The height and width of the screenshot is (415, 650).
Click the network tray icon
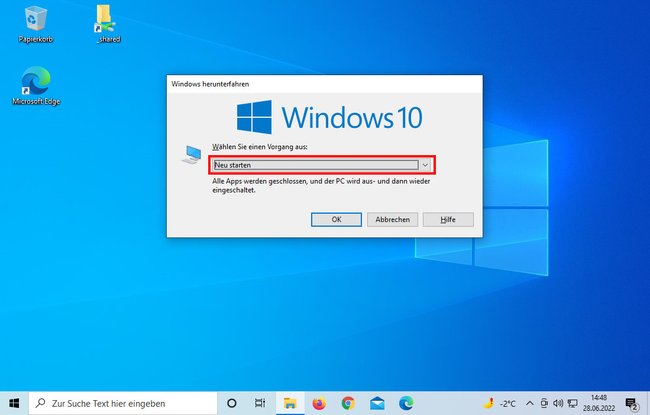pyautogui.click(x=572, y=403)
